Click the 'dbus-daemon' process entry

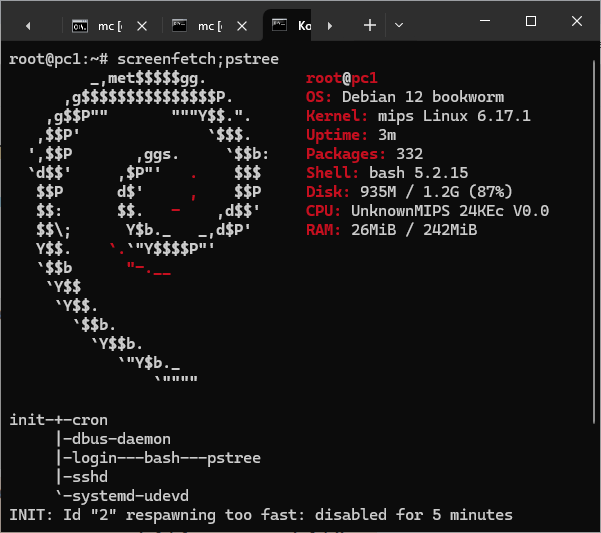[121, 439]
